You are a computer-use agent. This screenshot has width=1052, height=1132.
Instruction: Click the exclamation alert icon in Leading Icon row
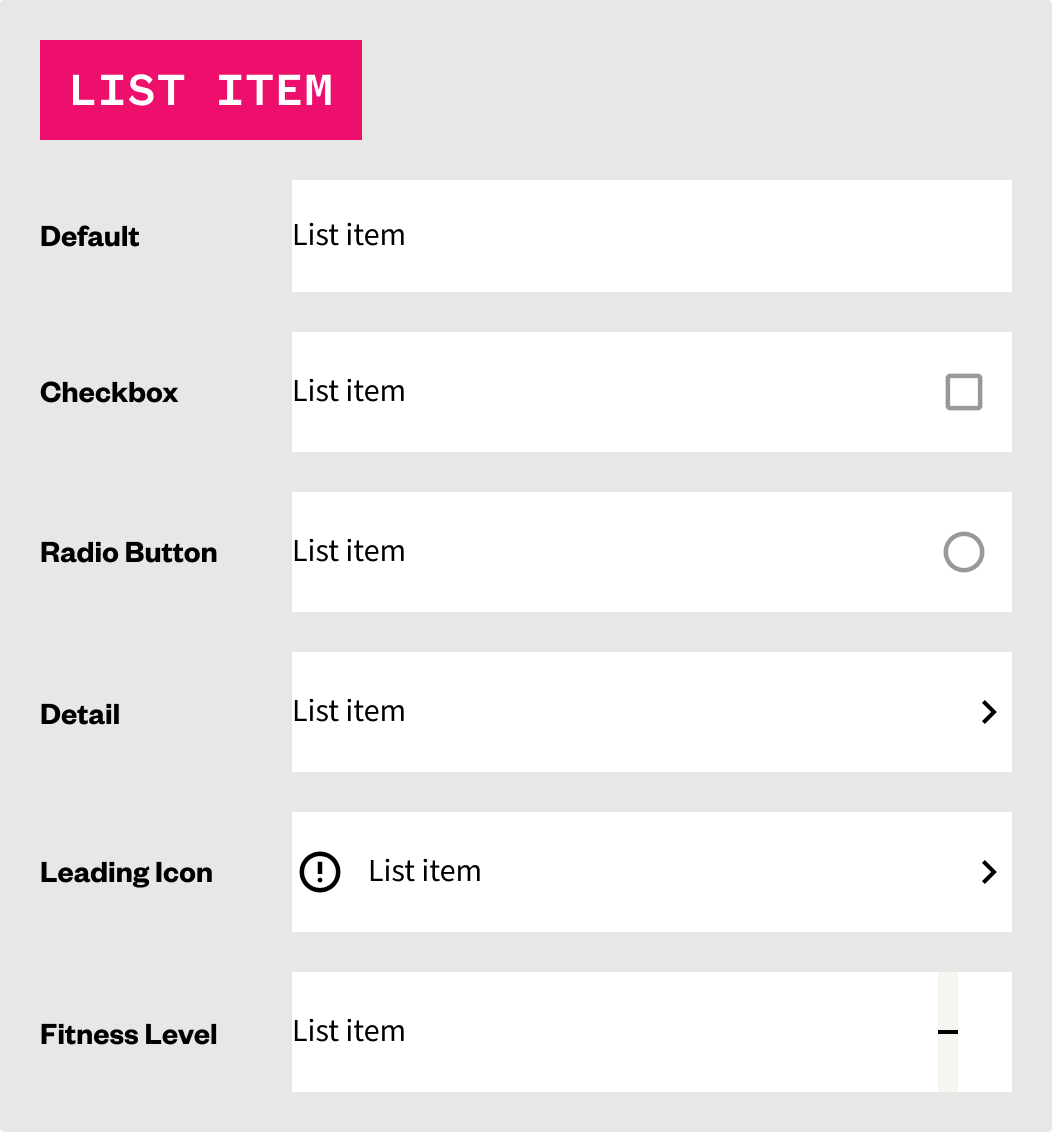click(321, 872)
